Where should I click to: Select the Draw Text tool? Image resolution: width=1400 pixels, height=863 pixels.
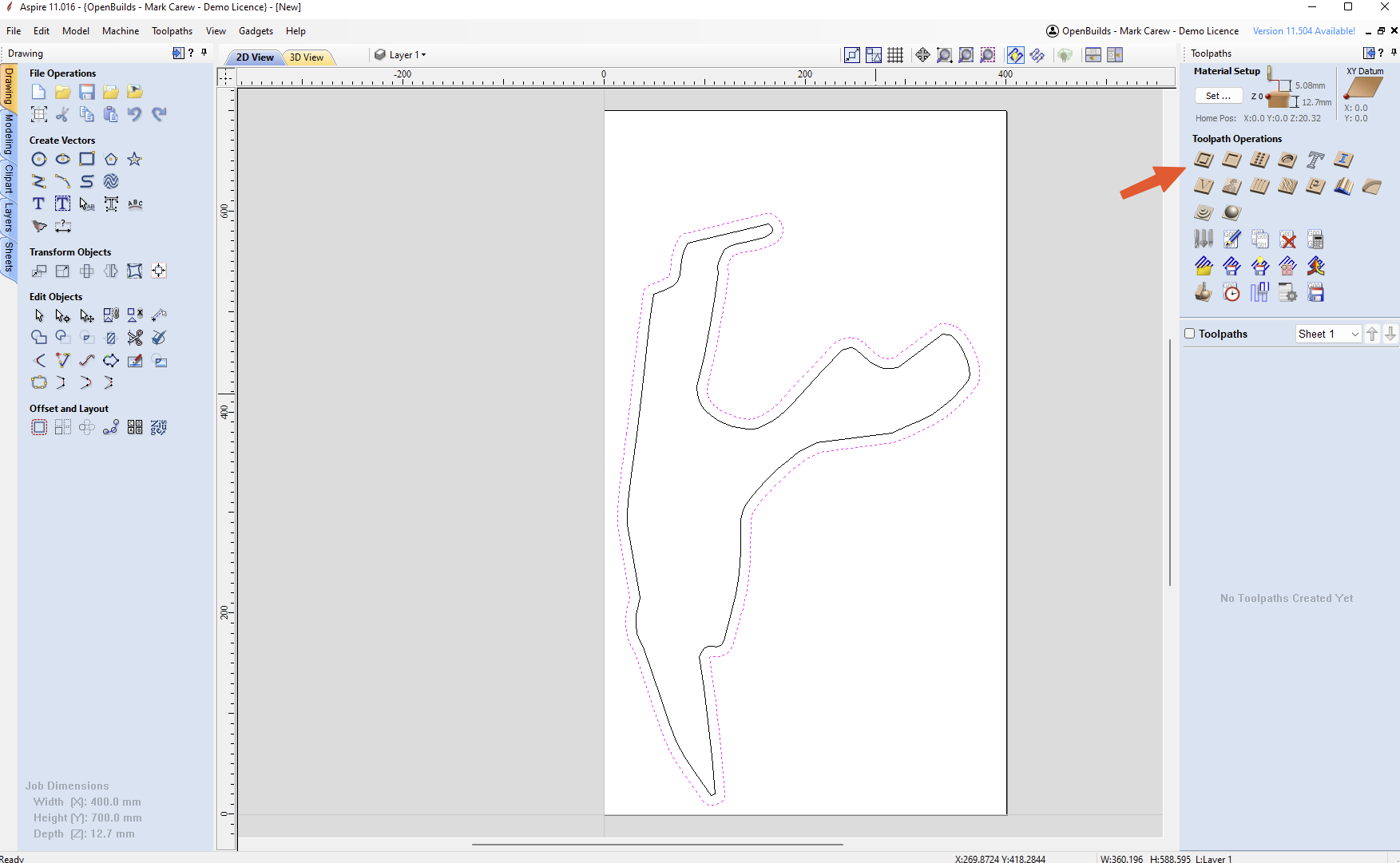pyautogui.click(x=38, y=204)
